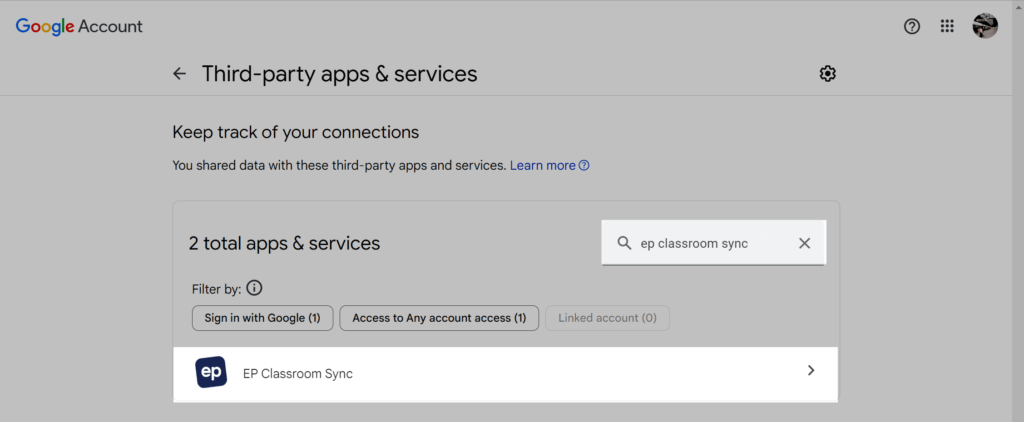Select the Linked account (0) filter chip
1024x422 pixels.
click(x=607, y=318)
